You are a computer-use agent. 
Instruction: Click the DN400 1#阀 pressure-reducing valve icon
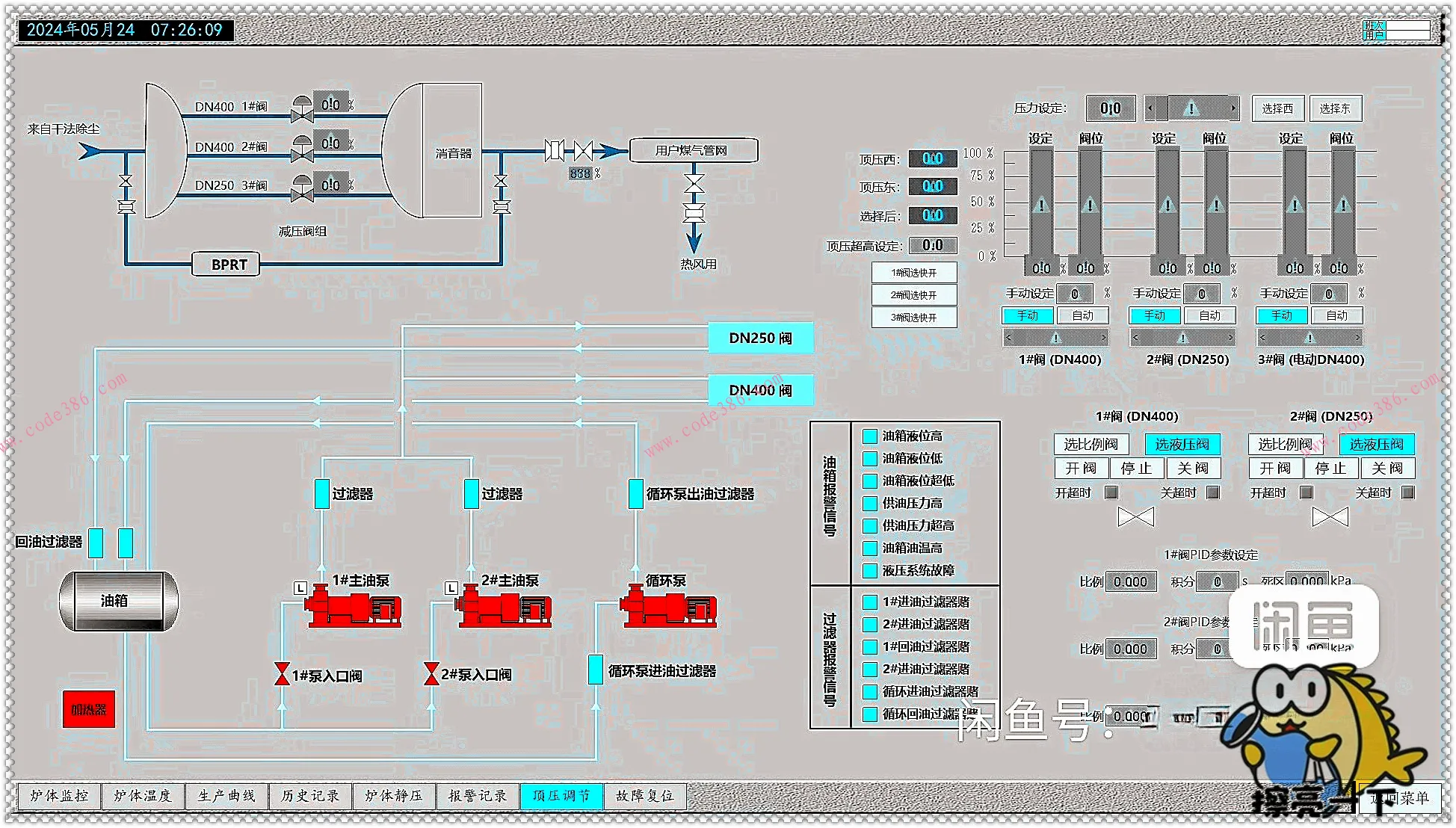click(x=302, y=109)
